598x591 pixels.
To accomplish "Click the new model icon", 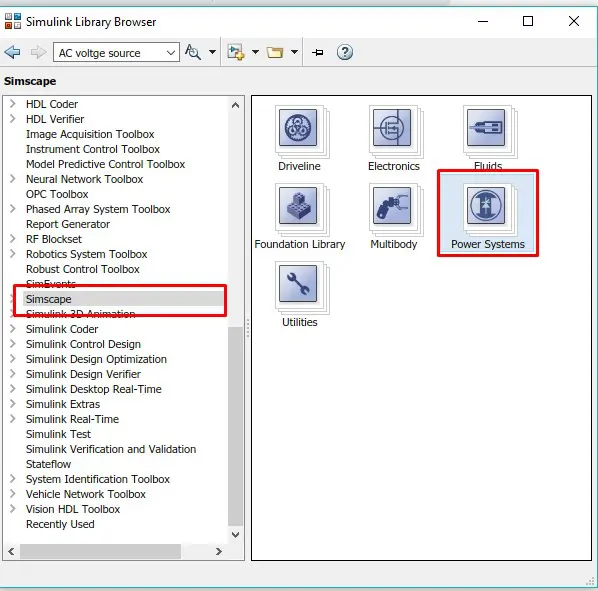I will (235, 52).
